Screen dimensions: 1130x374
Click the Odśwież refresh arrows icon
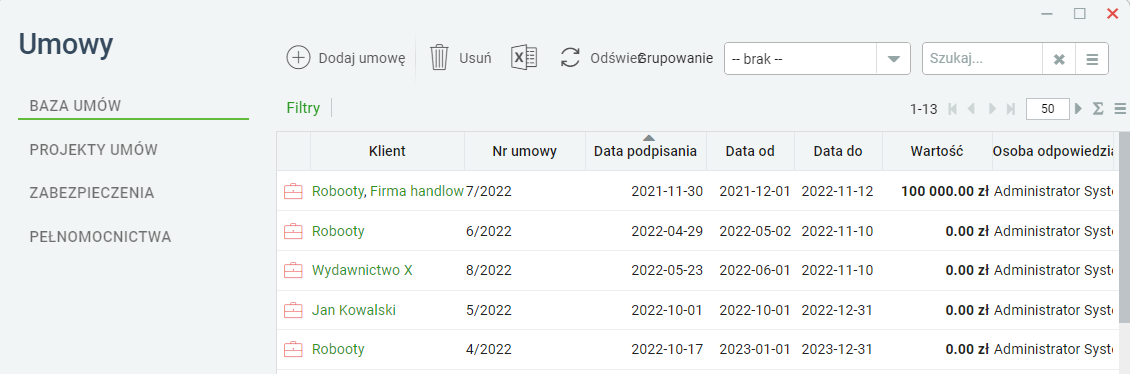pyautogui.click(x=570, y=58)
